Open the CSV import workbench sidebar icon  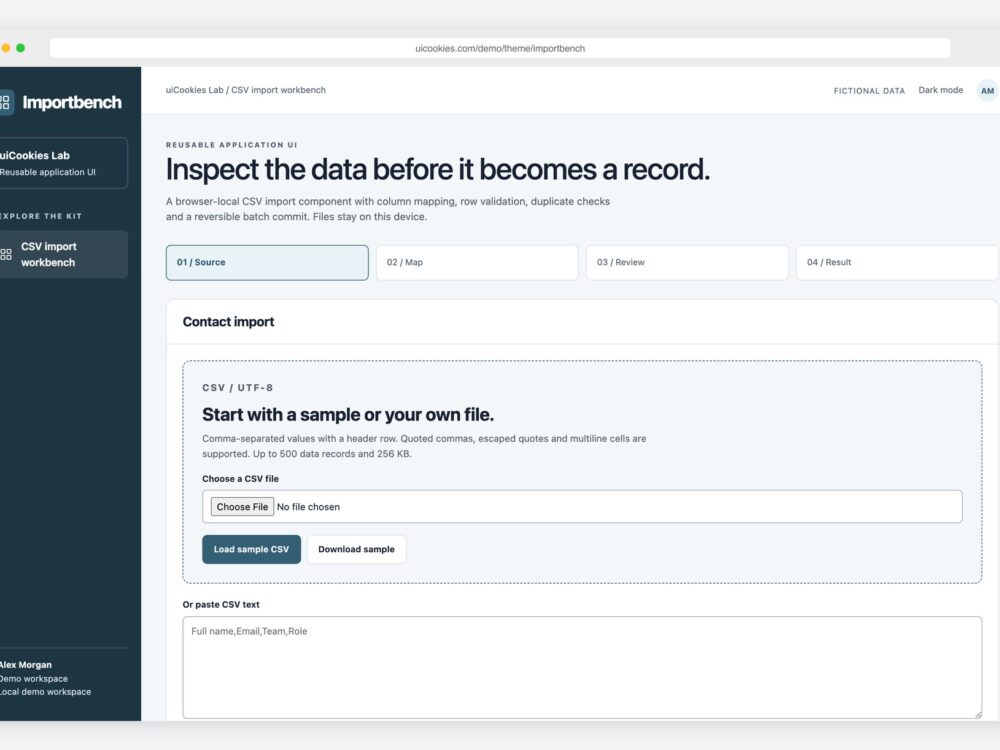[x=6, y=254]
